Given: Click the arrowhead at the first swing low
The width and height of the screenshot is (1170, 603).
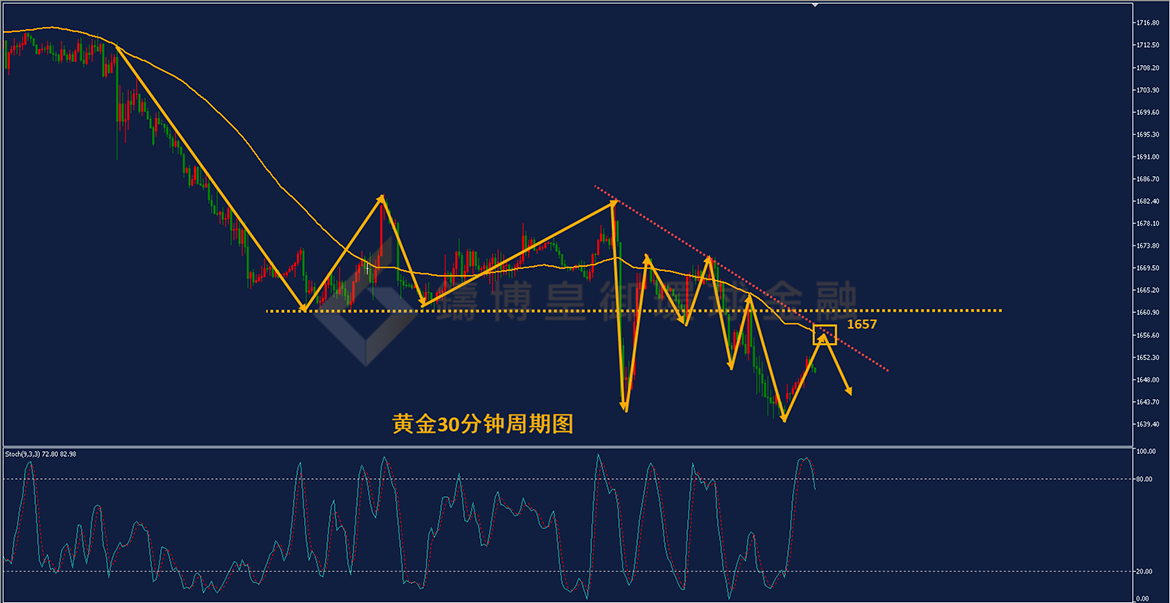Looking at the screenshot, I should pyautogui.click(x=302, y=307).
